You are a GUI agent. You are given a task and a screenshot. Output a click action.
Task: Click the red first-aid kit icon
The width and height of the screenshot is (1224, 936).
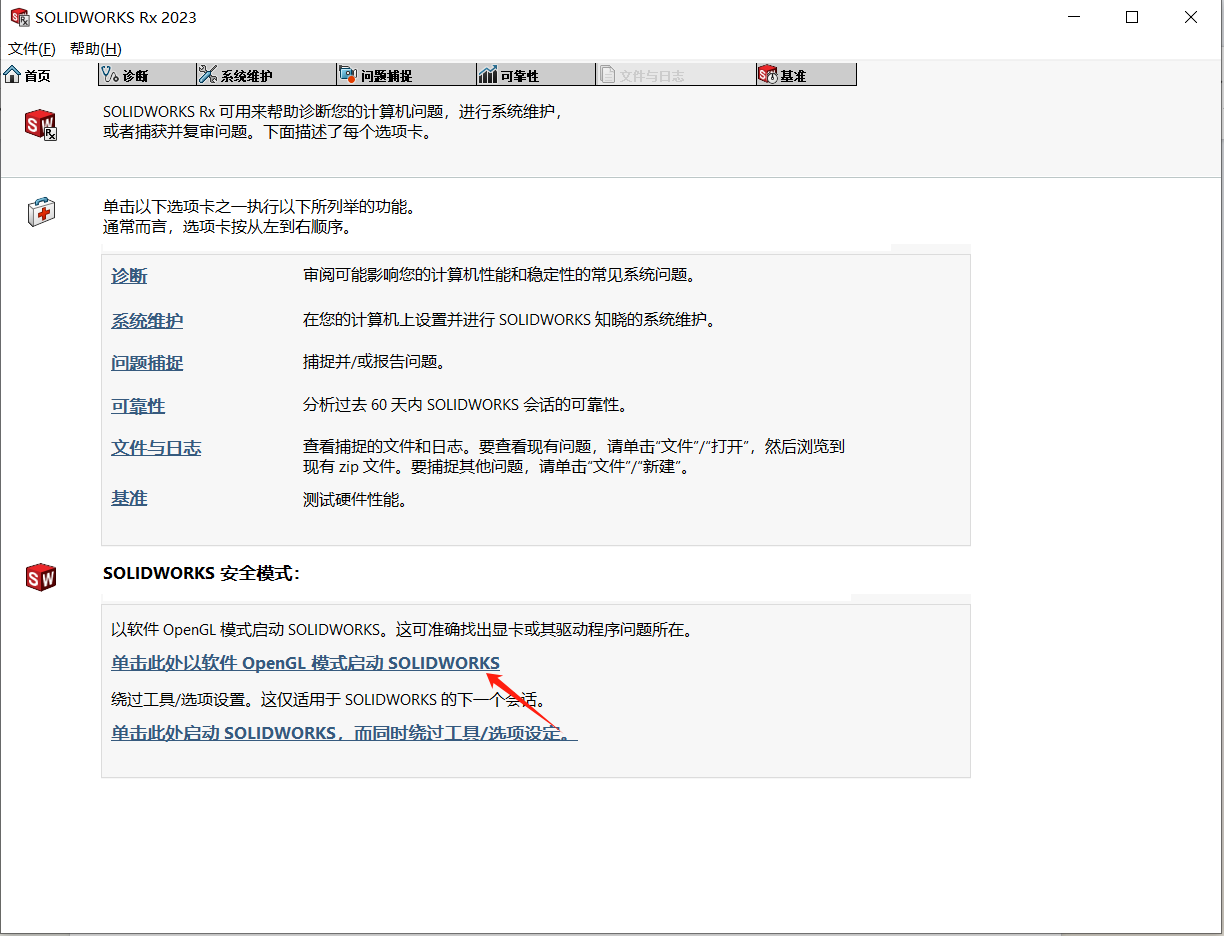coord(40,212)
